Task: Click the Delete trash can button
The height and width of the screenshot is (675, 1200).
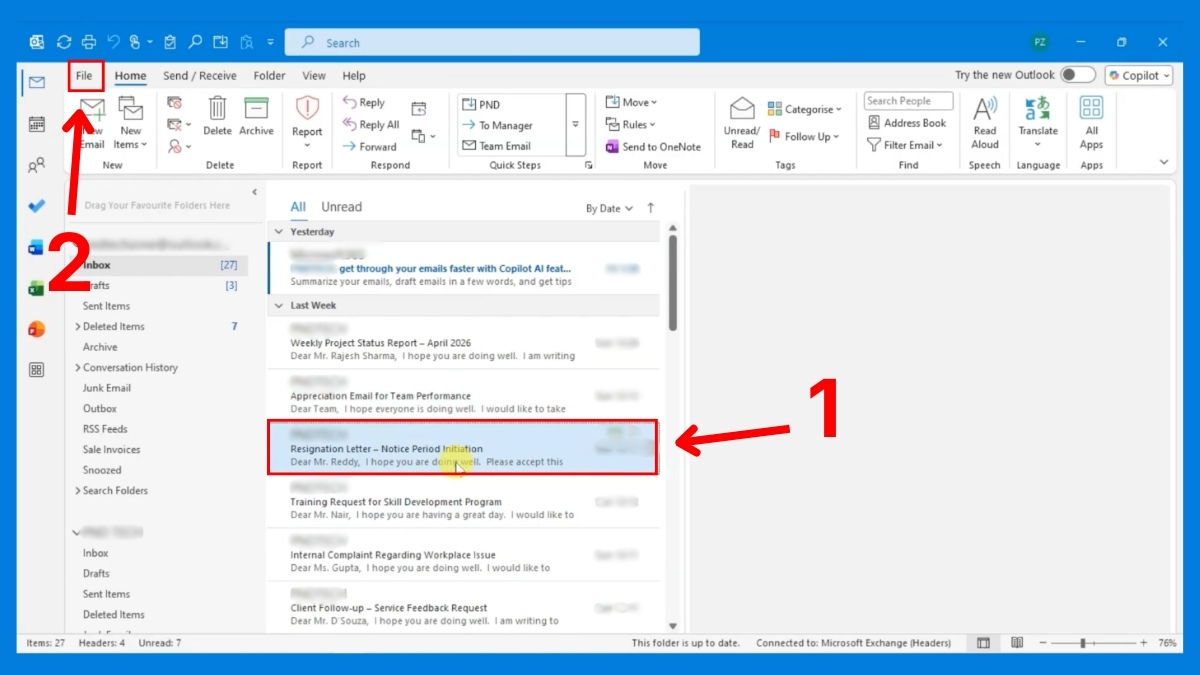Action: pyautogui.click(x=217, y=116)
